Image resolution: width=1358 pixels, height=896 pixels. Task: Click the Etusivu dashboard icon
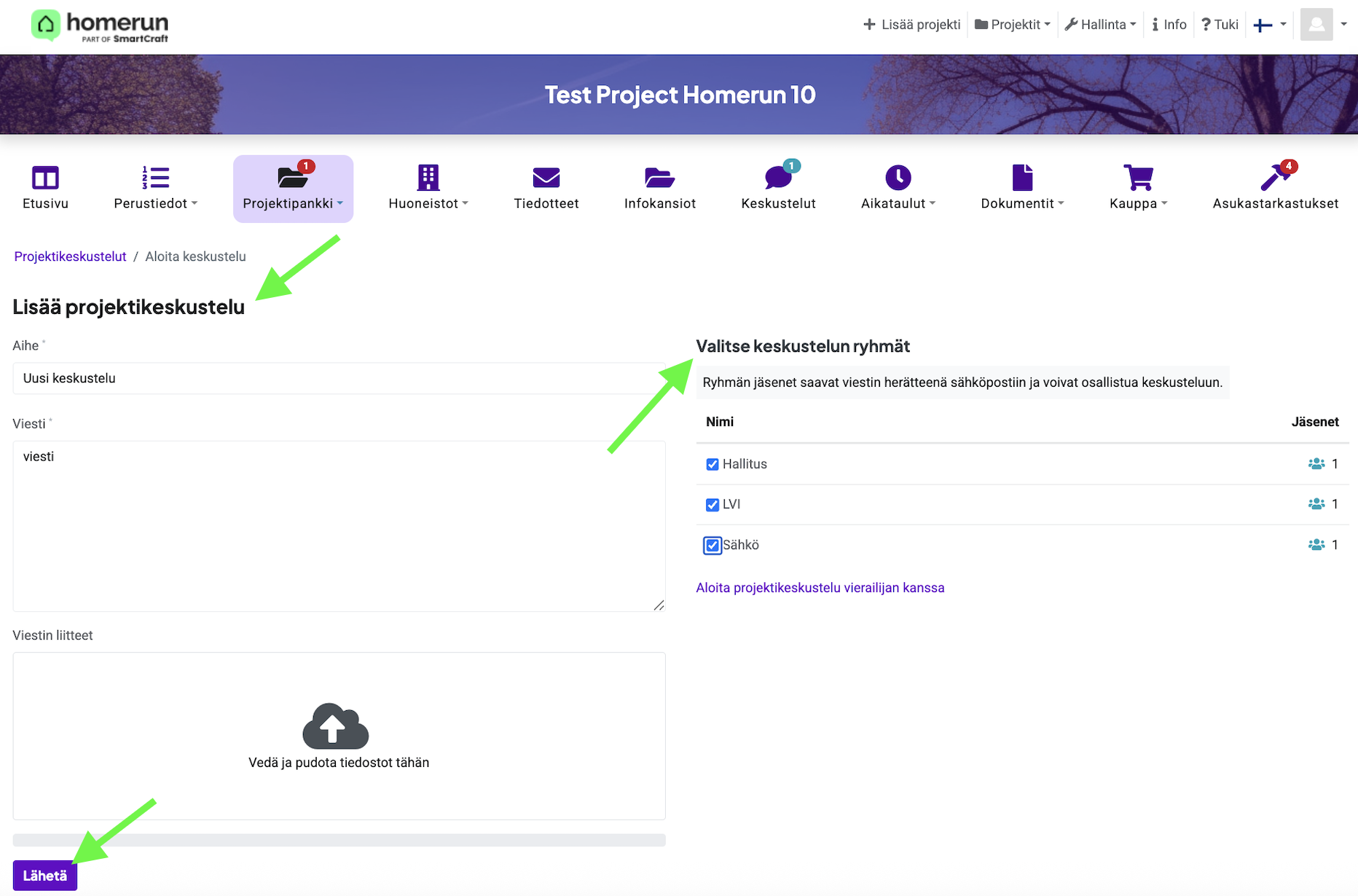(x=45, y=178)
